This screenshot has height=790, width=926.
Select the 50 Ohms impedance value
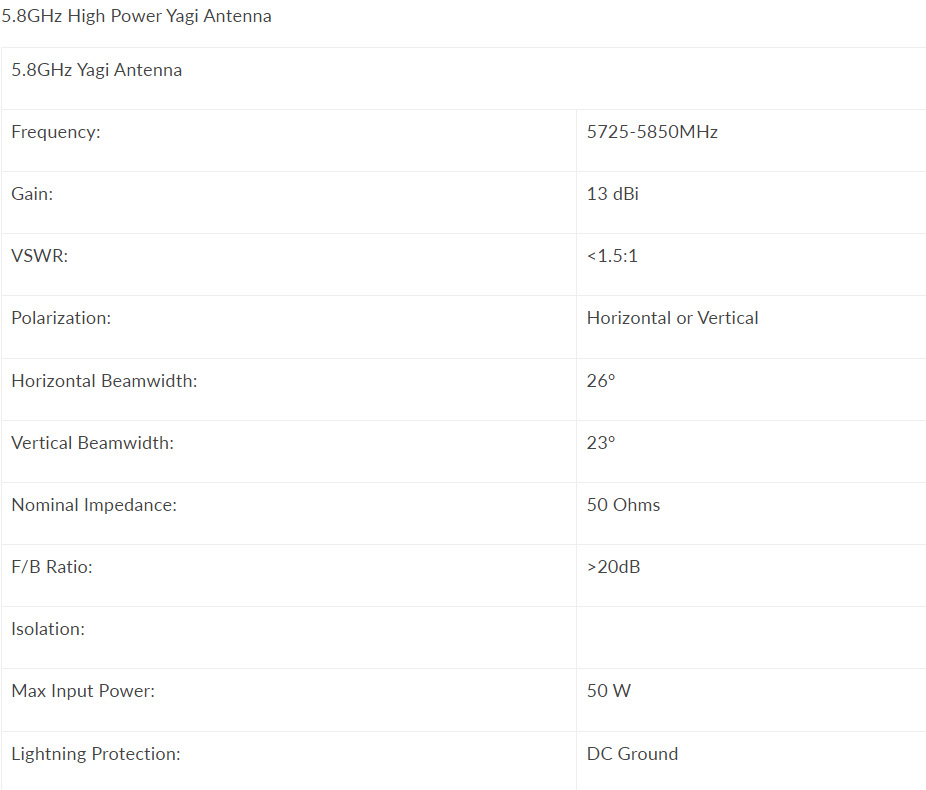pyautogui.click(x=623, y=505)
